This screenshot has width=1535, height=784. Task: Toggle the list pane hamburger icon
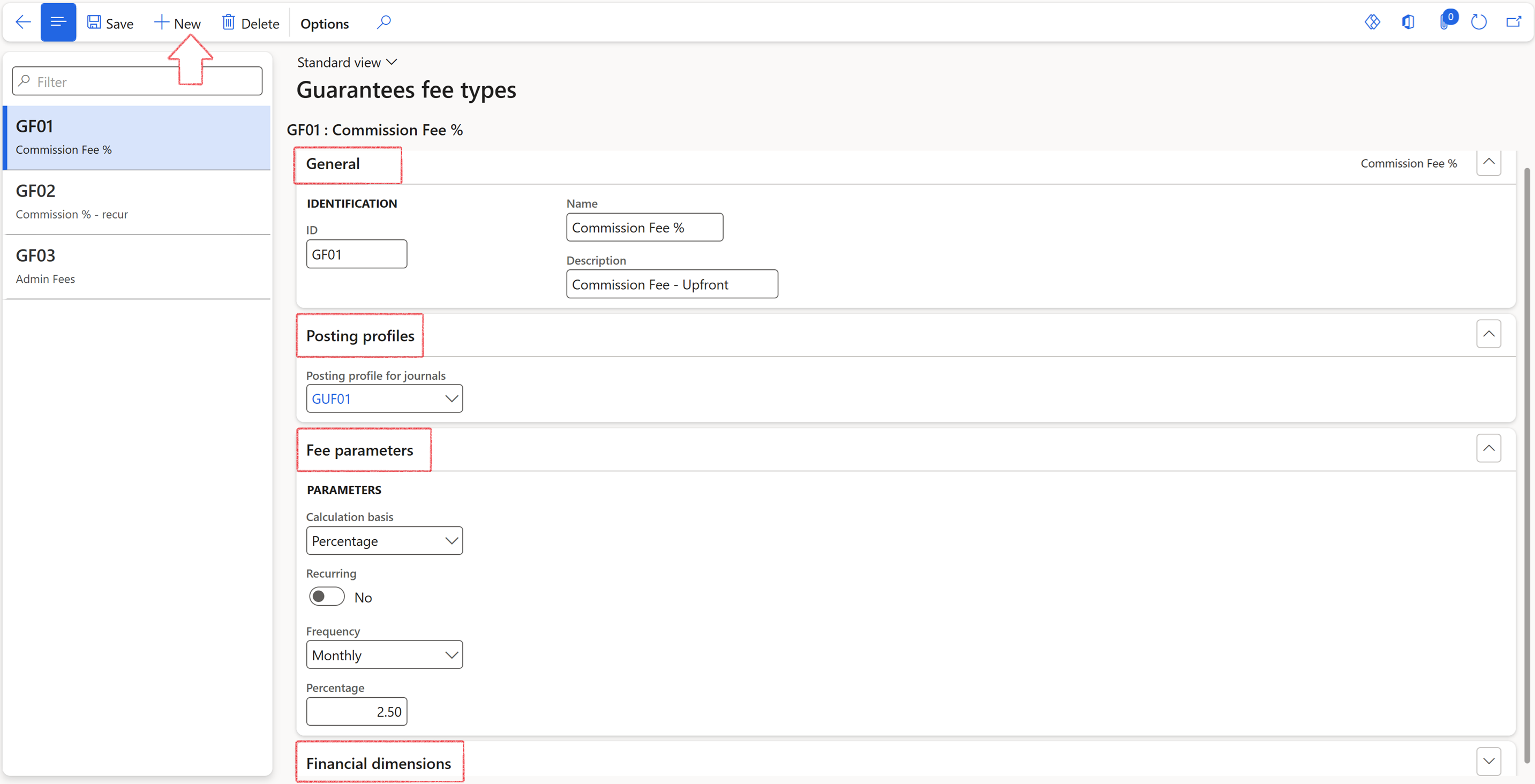pos(58,22)
